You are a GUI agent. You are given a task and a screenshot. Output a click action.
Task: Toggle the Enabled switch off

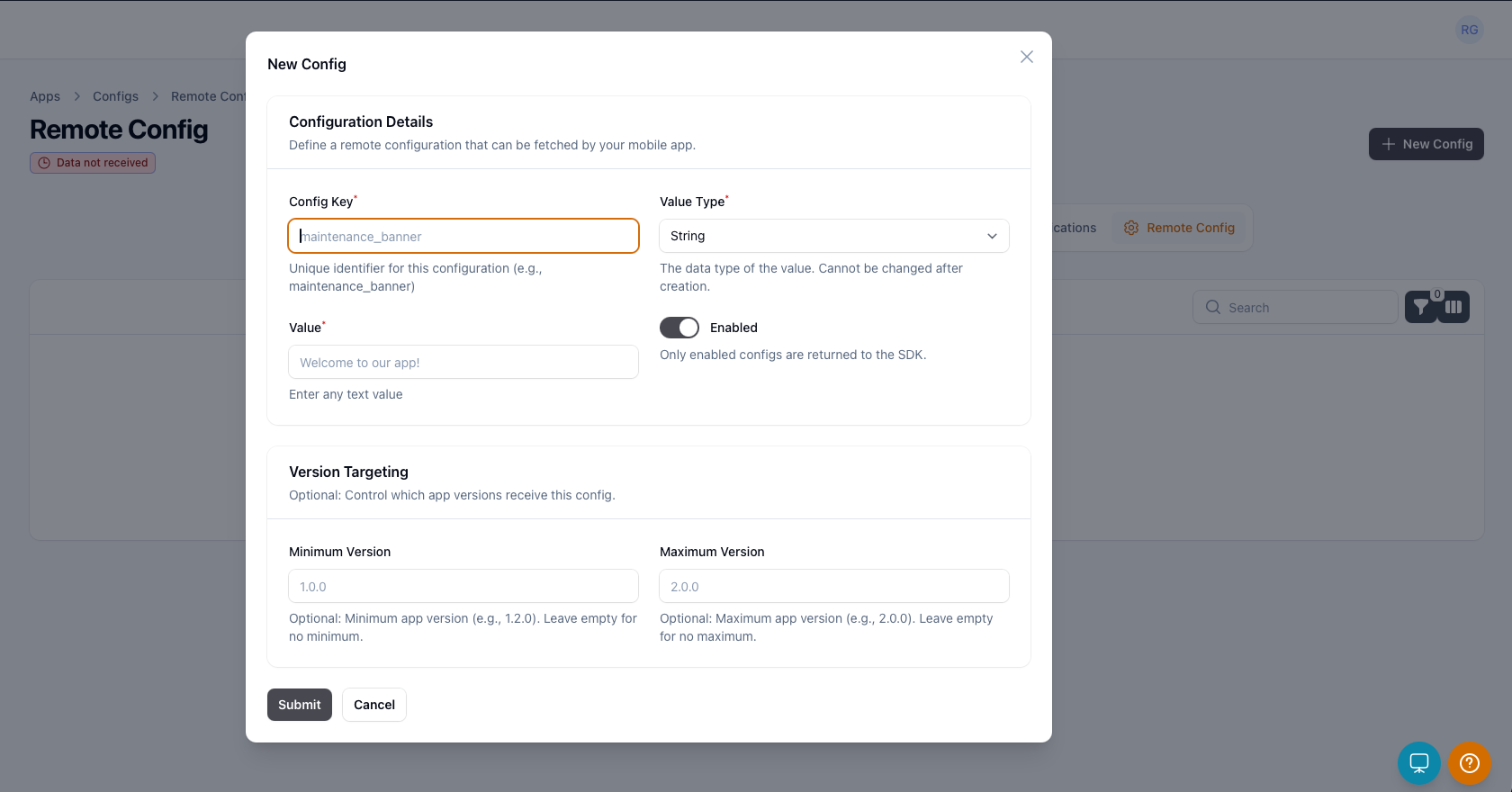click(679, 328)
